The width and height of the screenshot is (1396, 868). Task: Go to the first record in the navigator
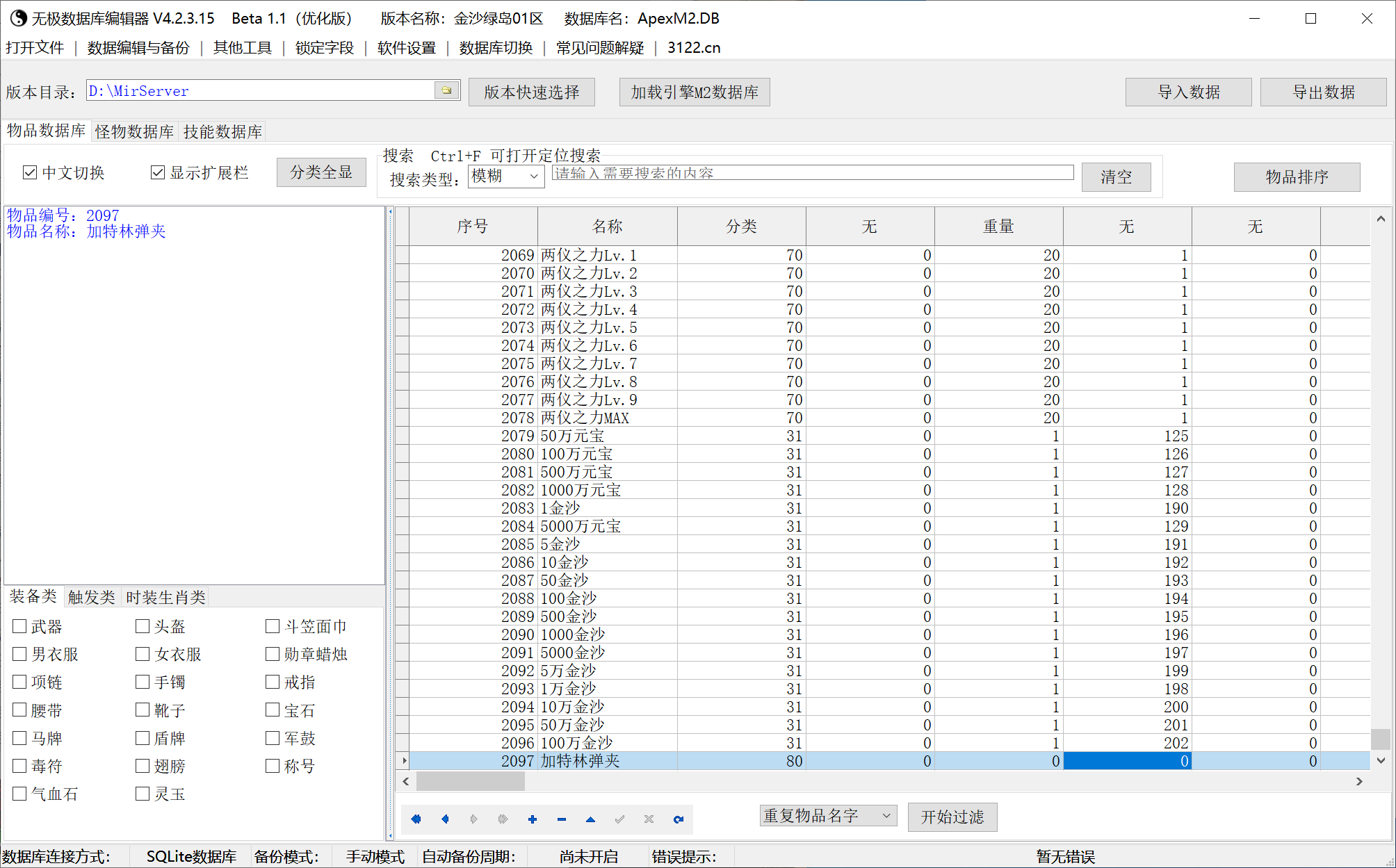(x=416, y=819)
